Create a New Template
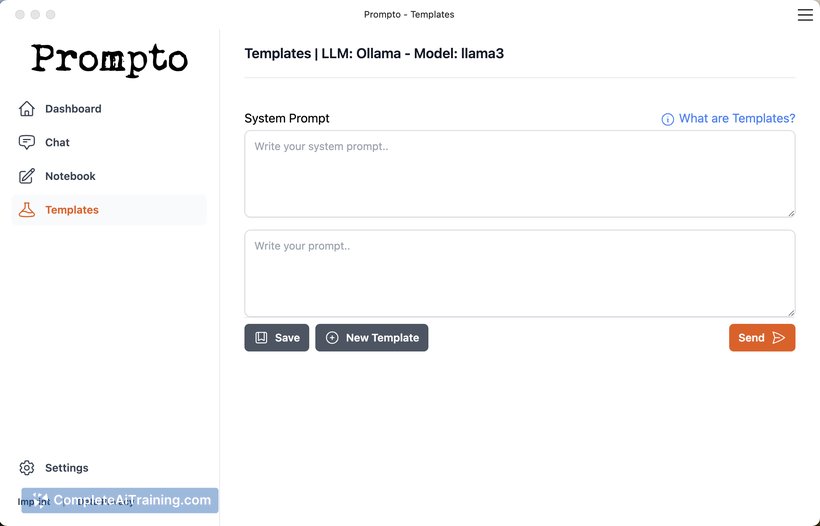820x526 pixels. [x=372, y=338]
